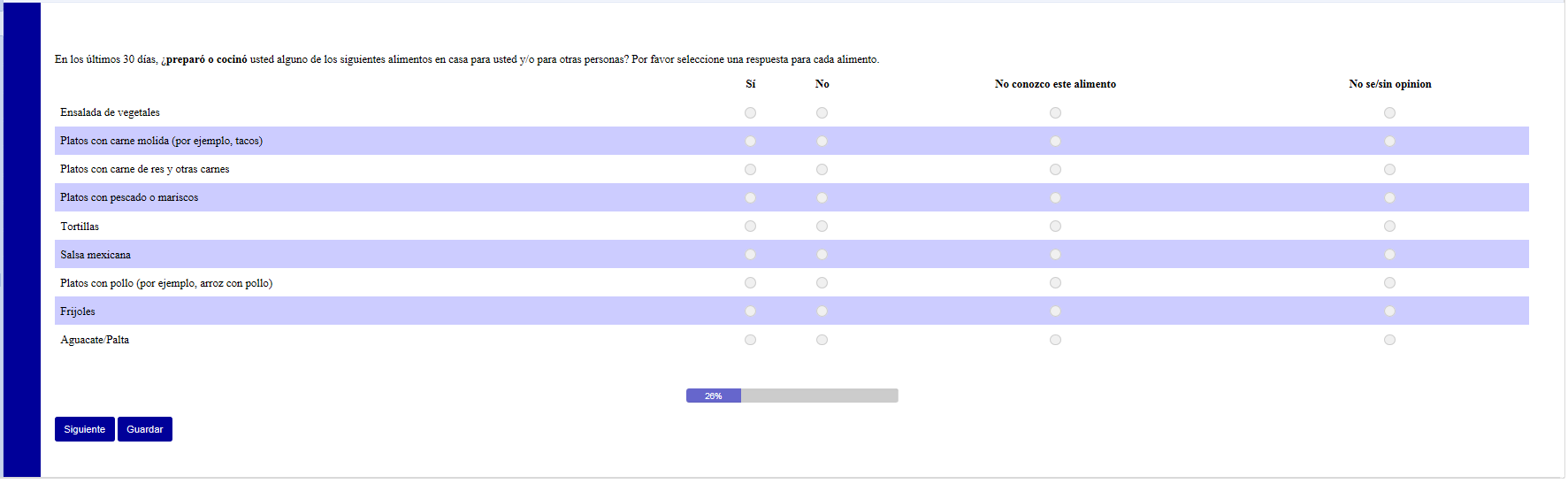Choose Sí for Platos con pescado o mariscos
The image size is (1568, 484).
point(750,198)
